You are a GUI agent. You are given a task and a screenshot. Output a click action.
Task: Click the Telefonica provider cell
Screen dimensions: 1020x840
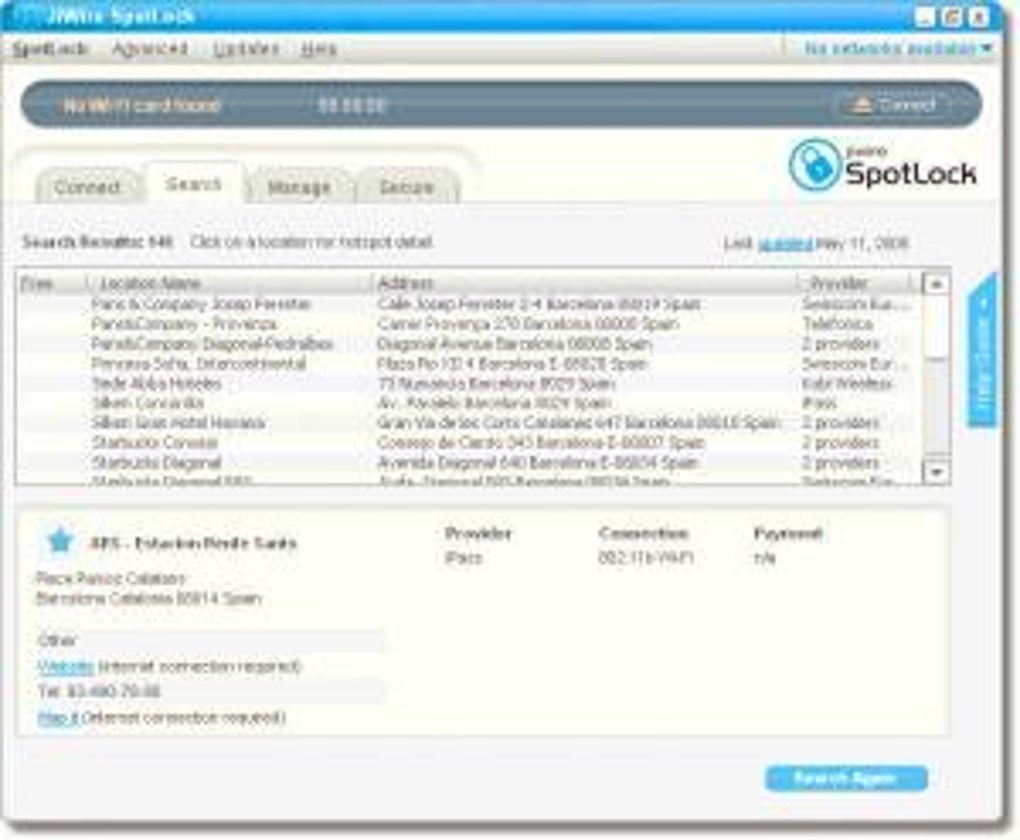[838, 323]
